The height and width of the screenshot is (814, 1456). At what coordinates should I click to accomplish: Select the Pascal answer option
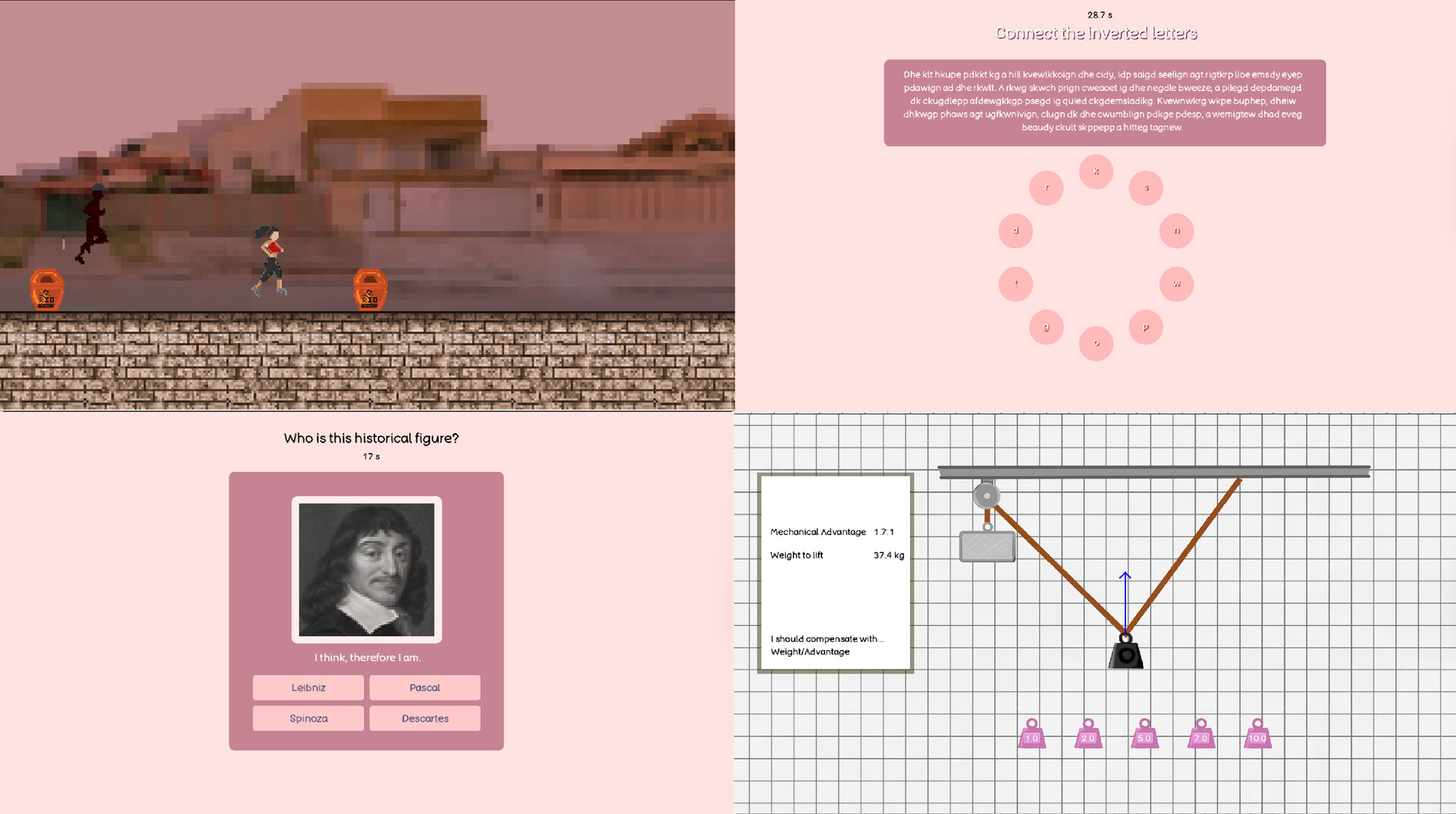[425, 688]
